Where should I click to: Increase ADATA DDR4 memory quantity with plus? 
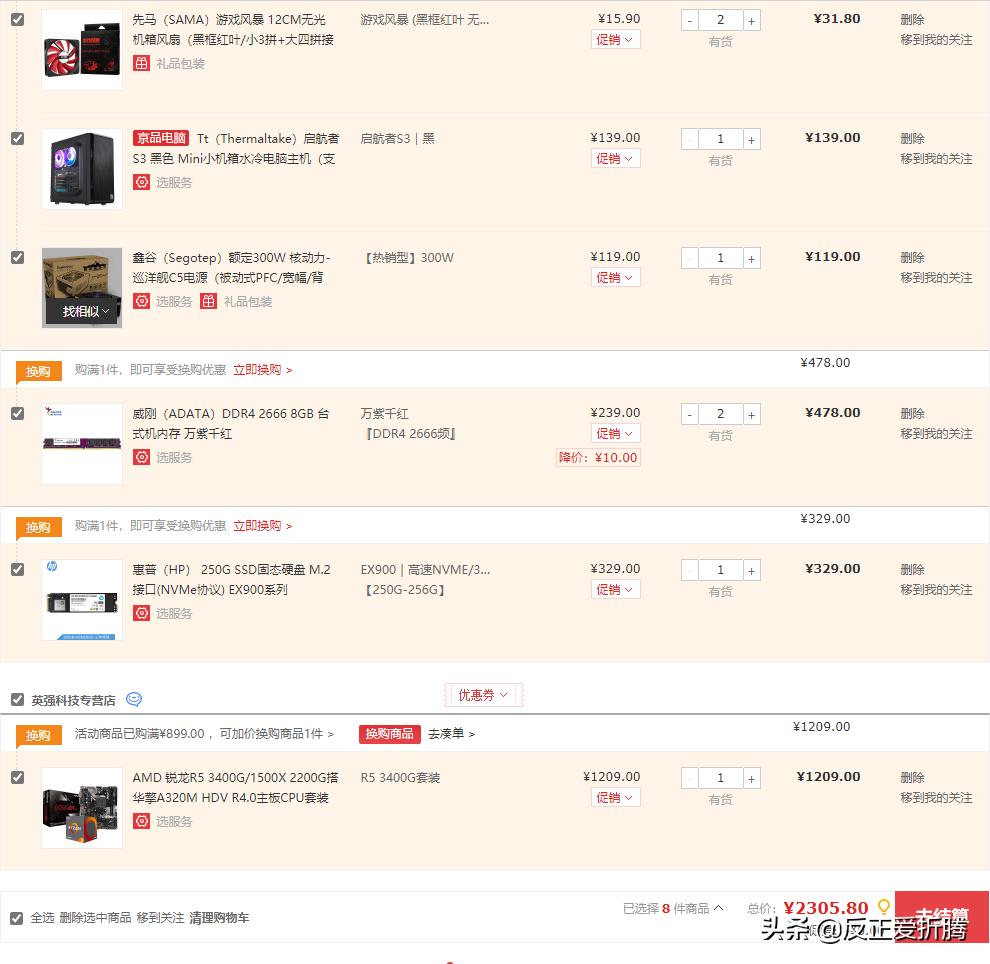[751, 415]
